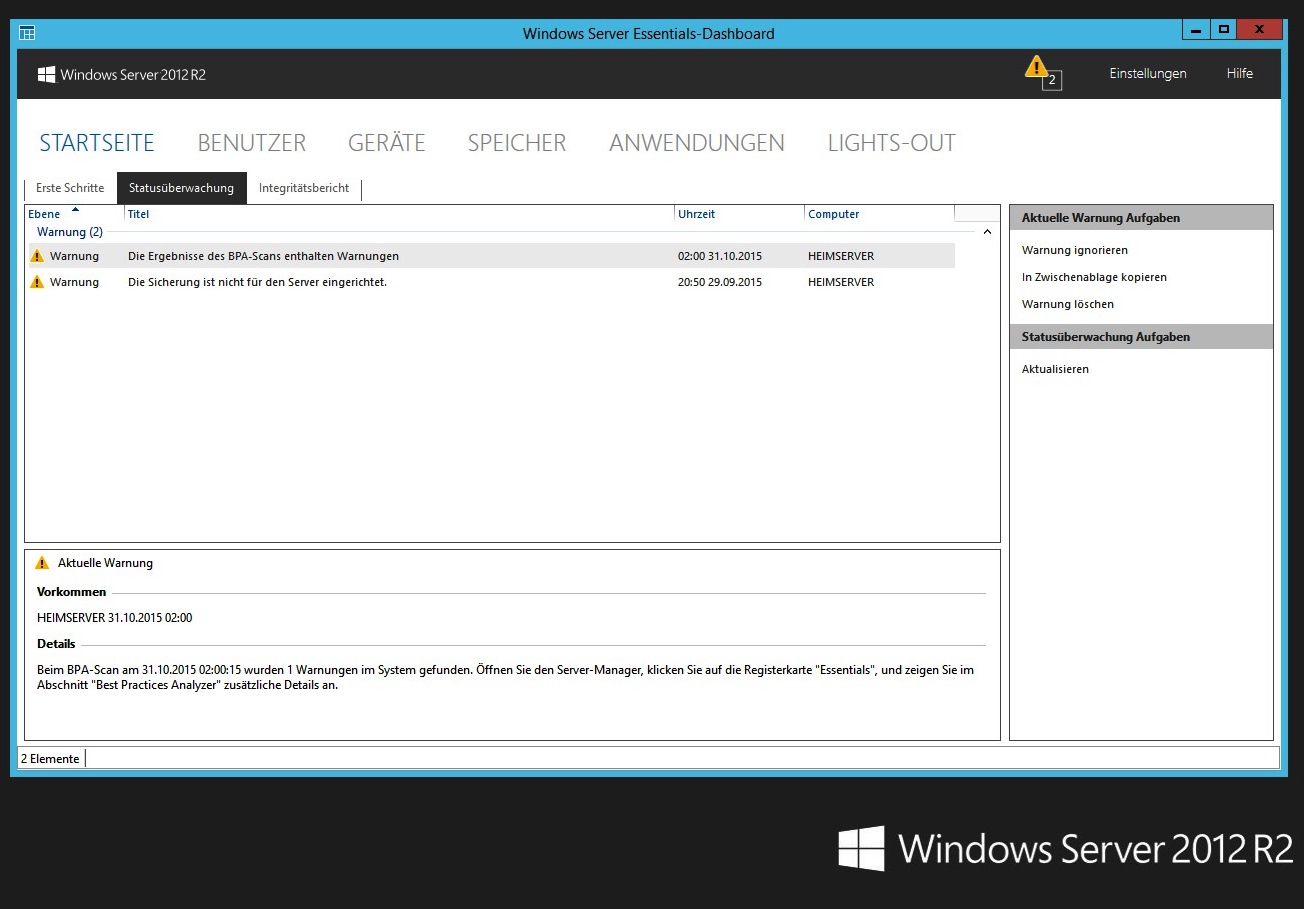Switch to the Erste Schritte tab
This screenshot has width=1304, height=909.
[70, 188]
